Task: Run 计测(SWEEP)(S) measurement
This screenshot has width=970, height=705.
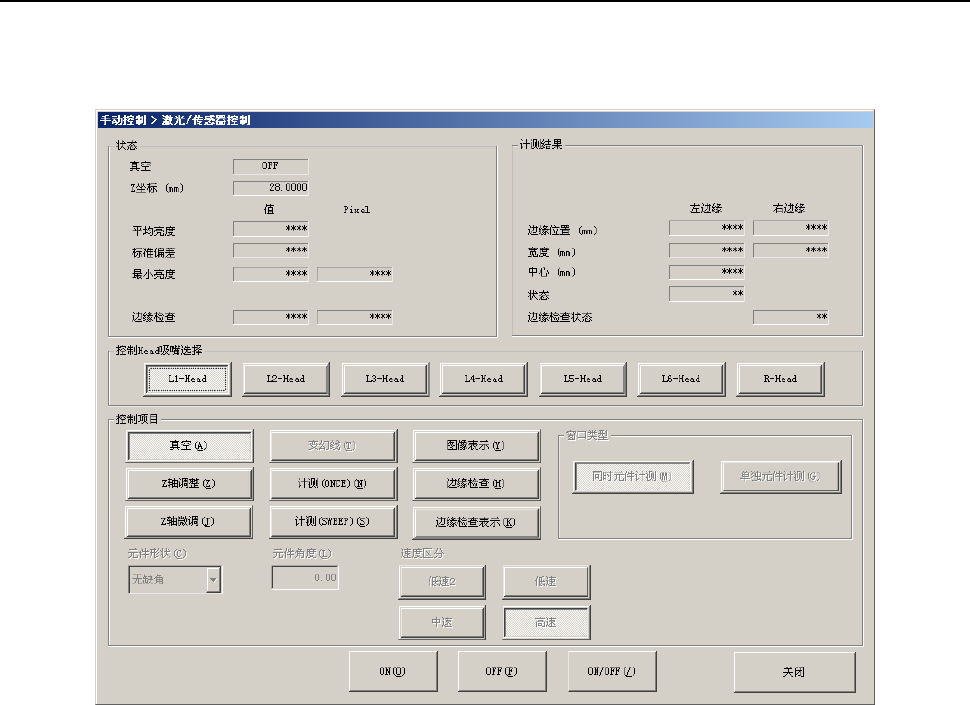Action: coord(332,522)
